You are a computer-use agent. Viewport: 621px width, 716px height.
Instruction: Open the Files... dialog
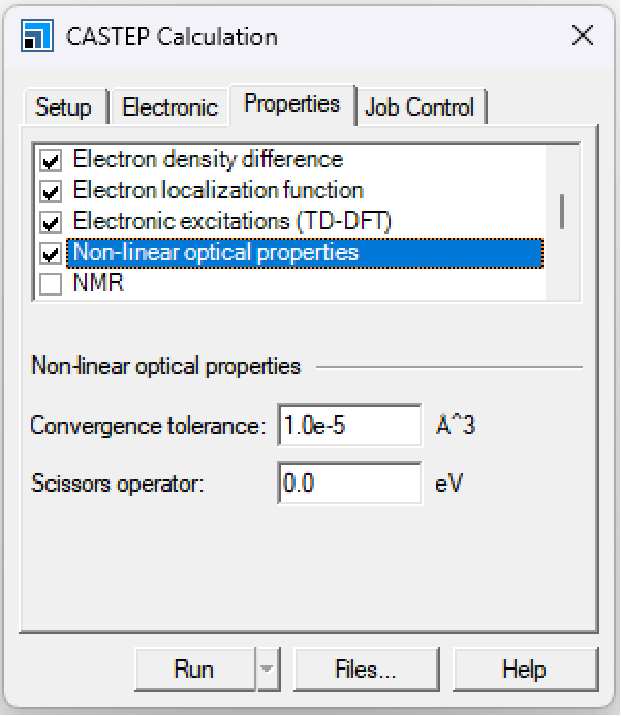pyautogui.click(x=366, y=669)
